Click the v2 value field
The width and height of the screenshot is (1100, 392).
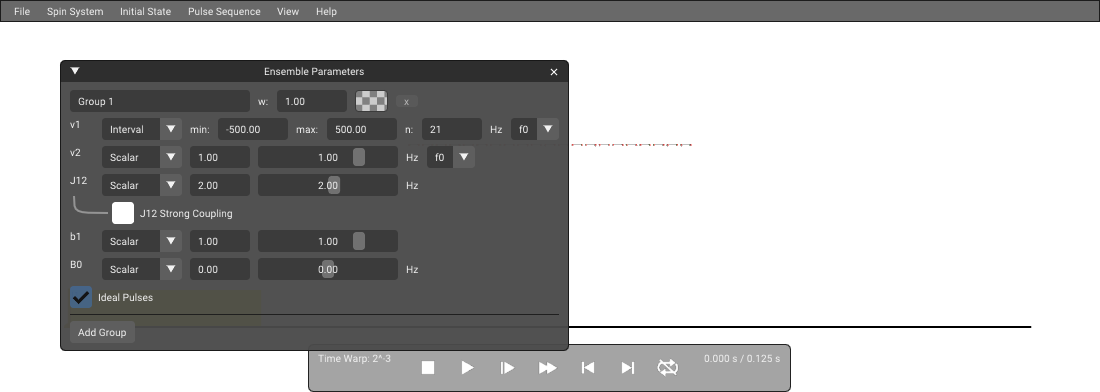(x=220, y=157)
